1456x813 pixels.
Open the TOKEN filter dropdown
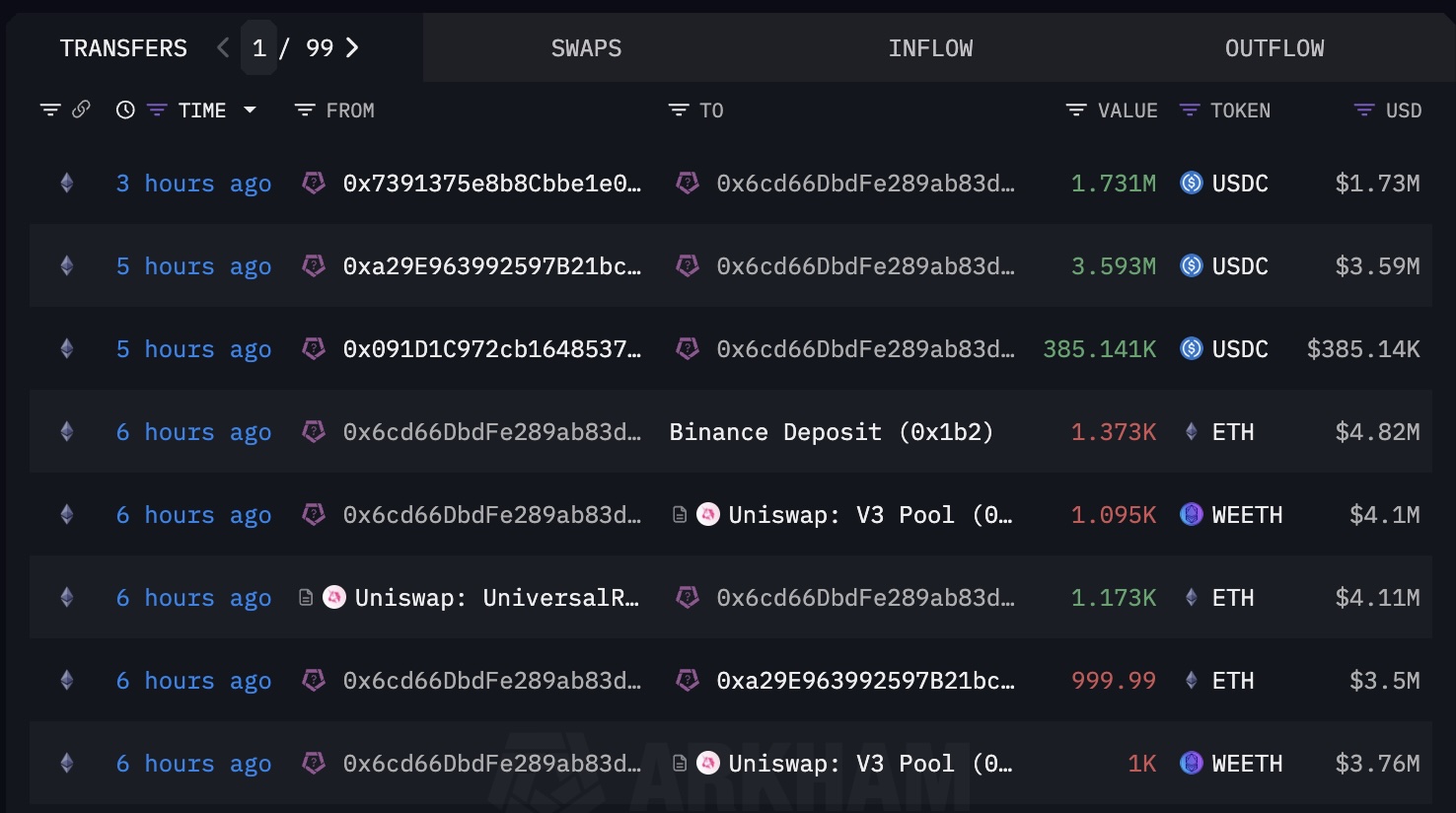pyautogui.click(x=1190, y=111)
